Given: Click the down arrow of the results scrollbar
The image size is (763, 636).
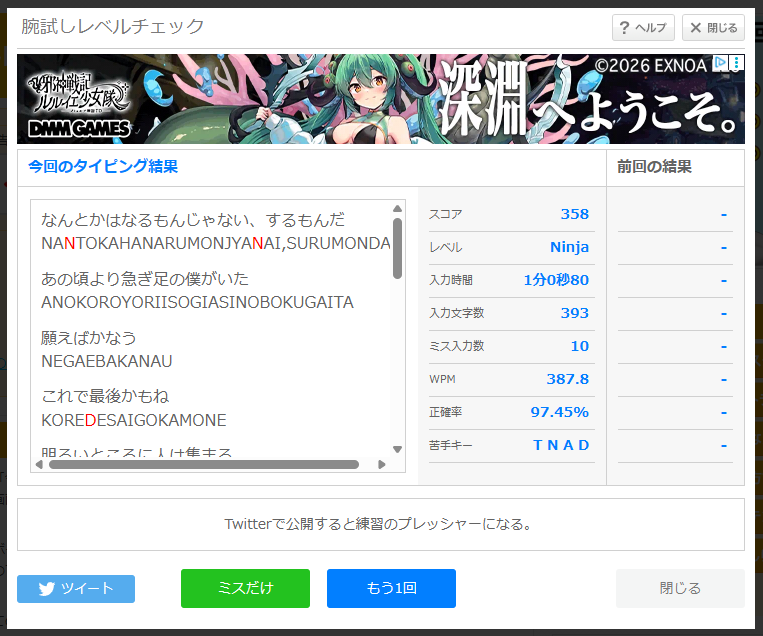Looking at the screenshot, I should click(x=398, y=449).
